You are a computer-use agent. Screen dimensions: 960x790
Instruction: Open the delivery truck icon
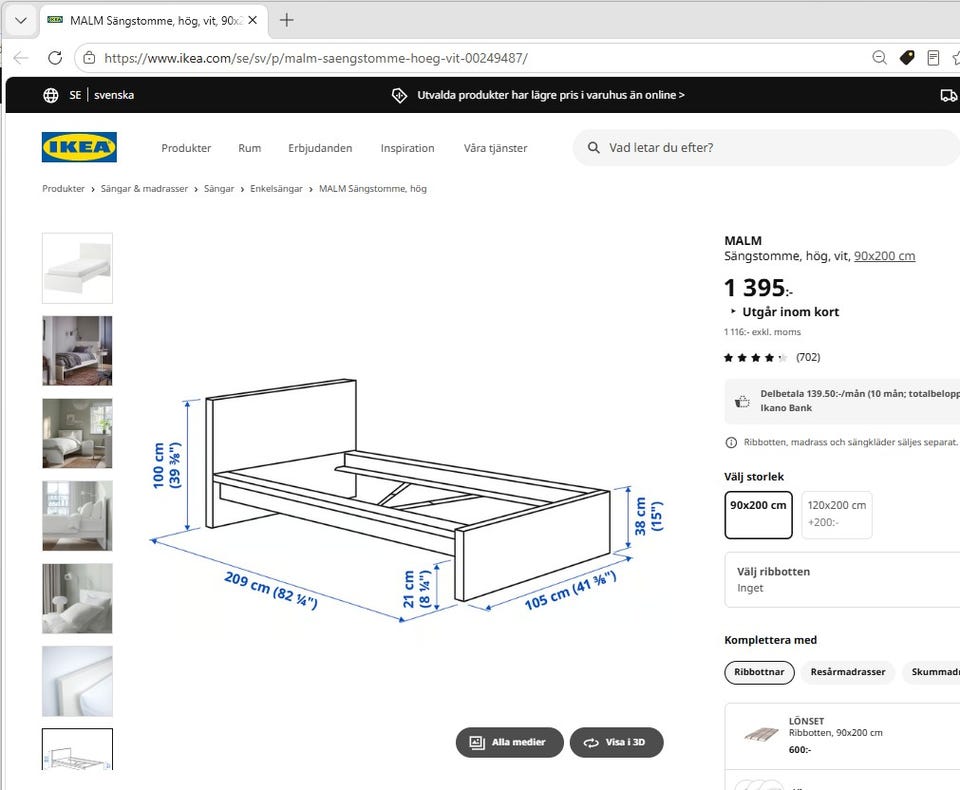[x=948, y=95]
